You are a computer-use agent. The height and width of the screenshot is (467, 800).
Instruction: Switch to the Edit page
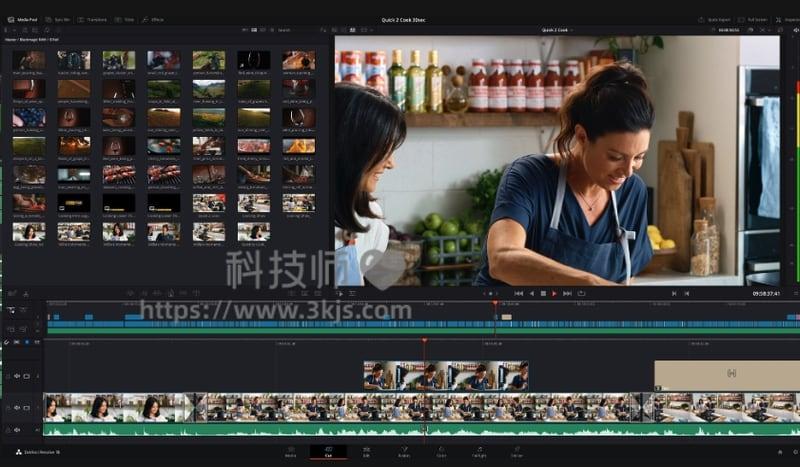pyautogui.click(x=366, y=452)
